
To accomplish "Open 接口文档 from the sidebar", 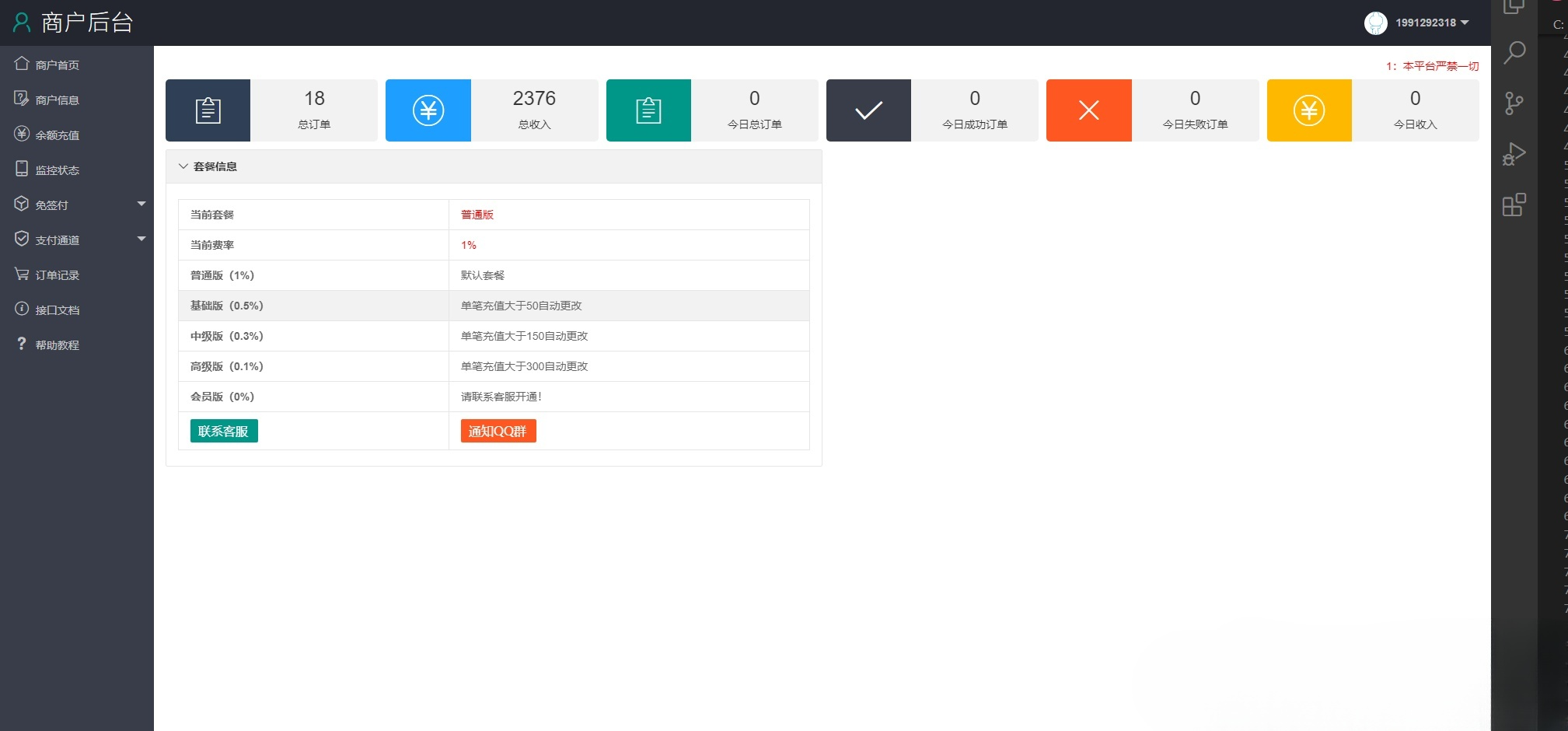I will (x=56, y=309).
